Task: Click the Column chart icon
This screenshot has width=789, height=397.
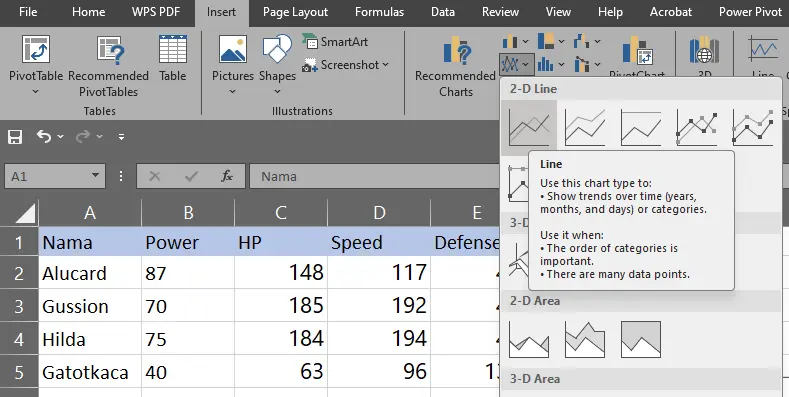Action: pyautogui.click(x=510, y=41)
